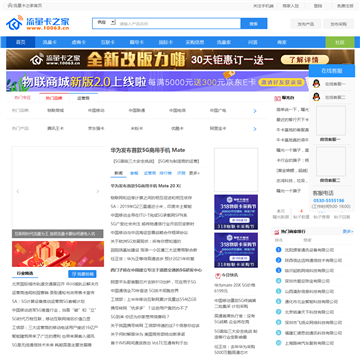Open the 供应 search type dropdown
This screenshot has width=360, height=360.
(106, 22)
